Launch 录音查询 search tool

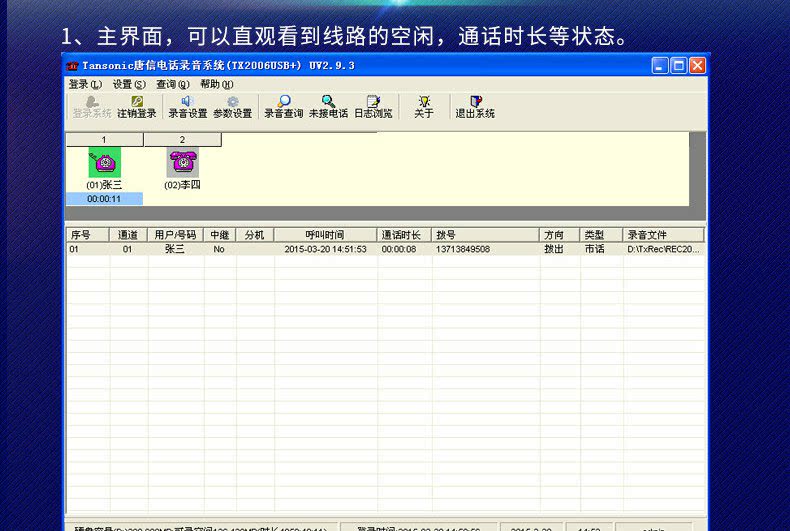pos(284,107)
